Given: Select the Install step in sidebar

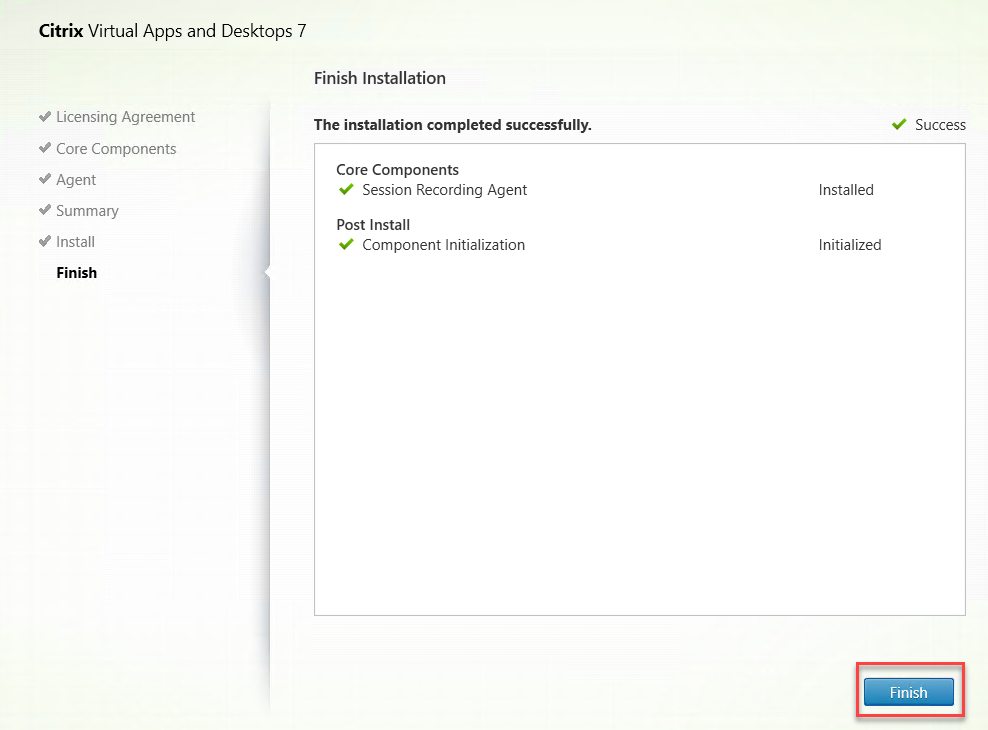Looking at the screenshot, I should 75,242.
